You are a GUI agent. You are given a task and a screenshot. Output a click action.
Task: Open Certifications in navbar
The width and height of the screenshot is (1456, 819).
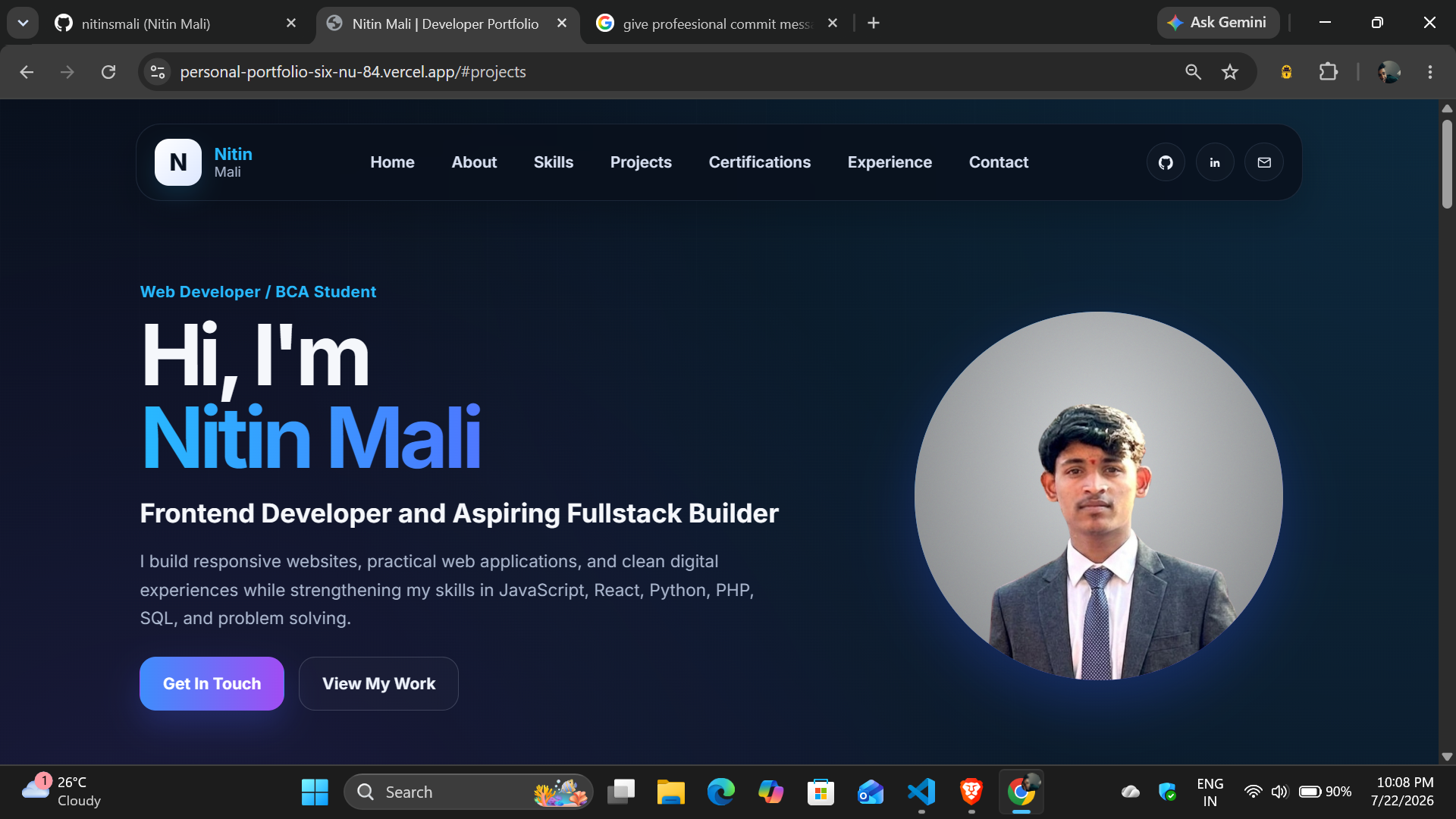point(760,162)
